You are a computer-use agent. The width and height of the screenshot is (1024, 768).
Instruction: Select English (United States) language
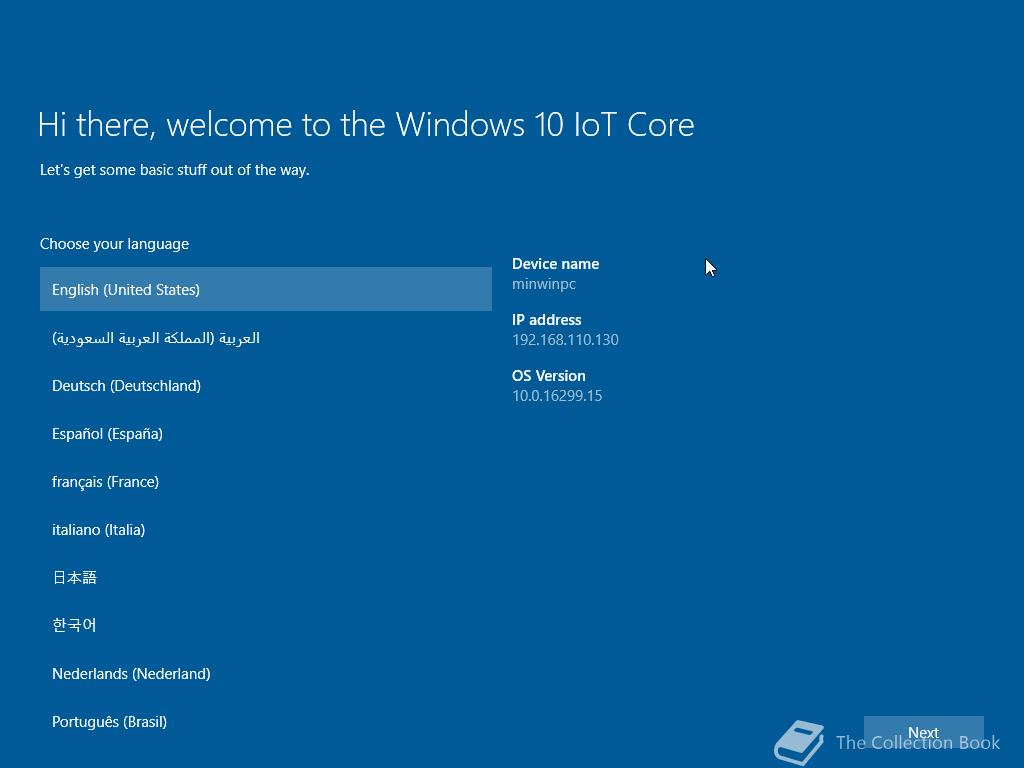265,289
